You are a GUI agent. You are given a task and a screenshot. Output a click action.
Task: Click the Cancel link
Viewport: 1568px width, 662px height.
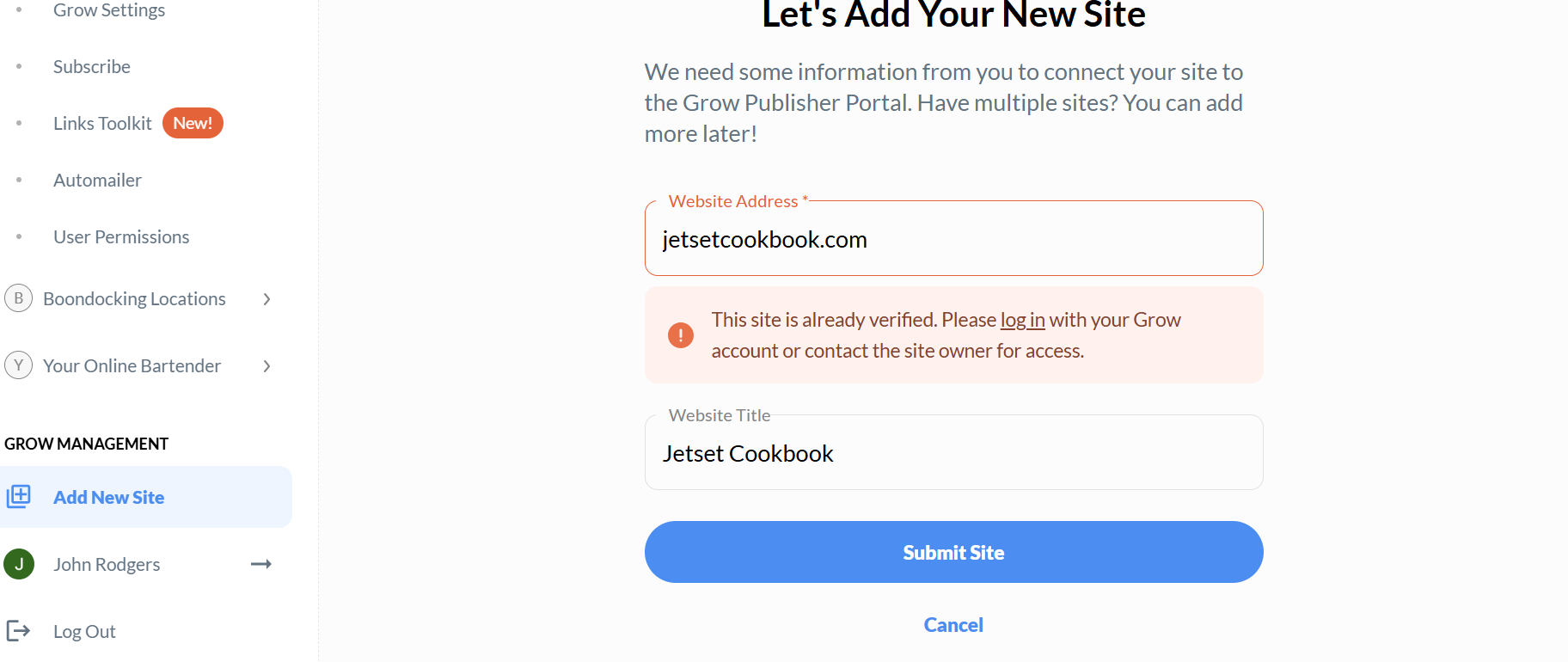953,625
